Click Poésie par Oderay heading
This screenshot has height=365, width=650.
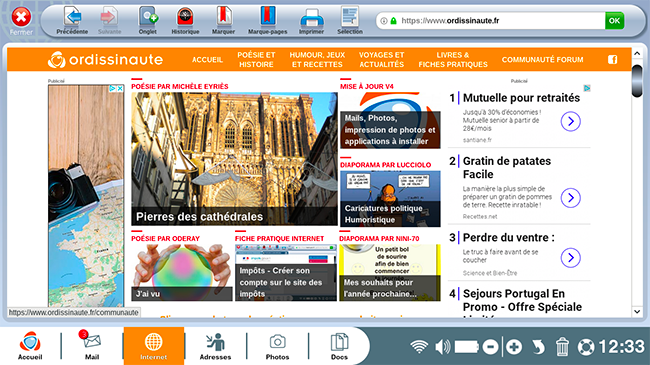tap(165, 238)
